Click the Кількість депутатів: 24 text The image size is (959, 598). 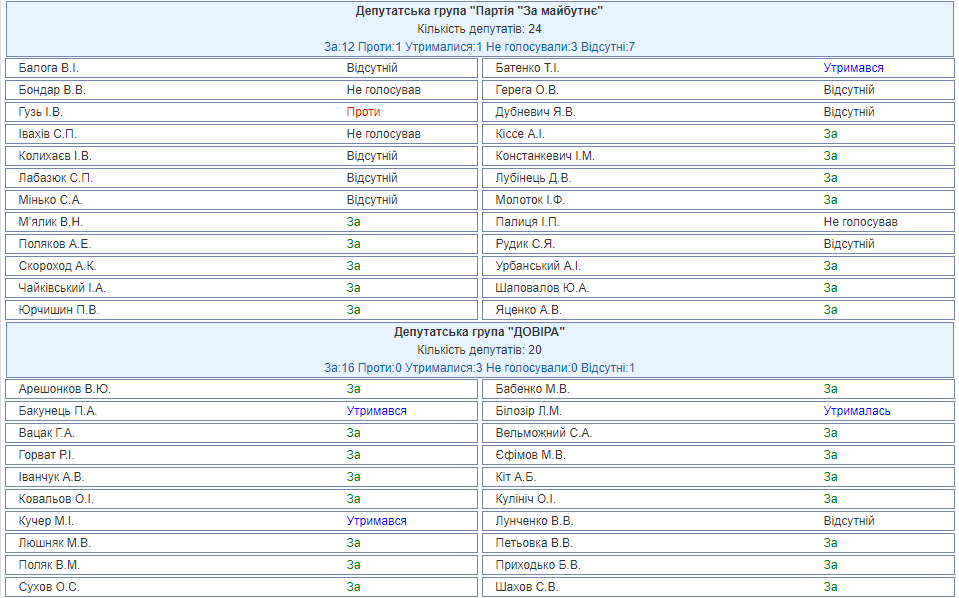(479, 29)
